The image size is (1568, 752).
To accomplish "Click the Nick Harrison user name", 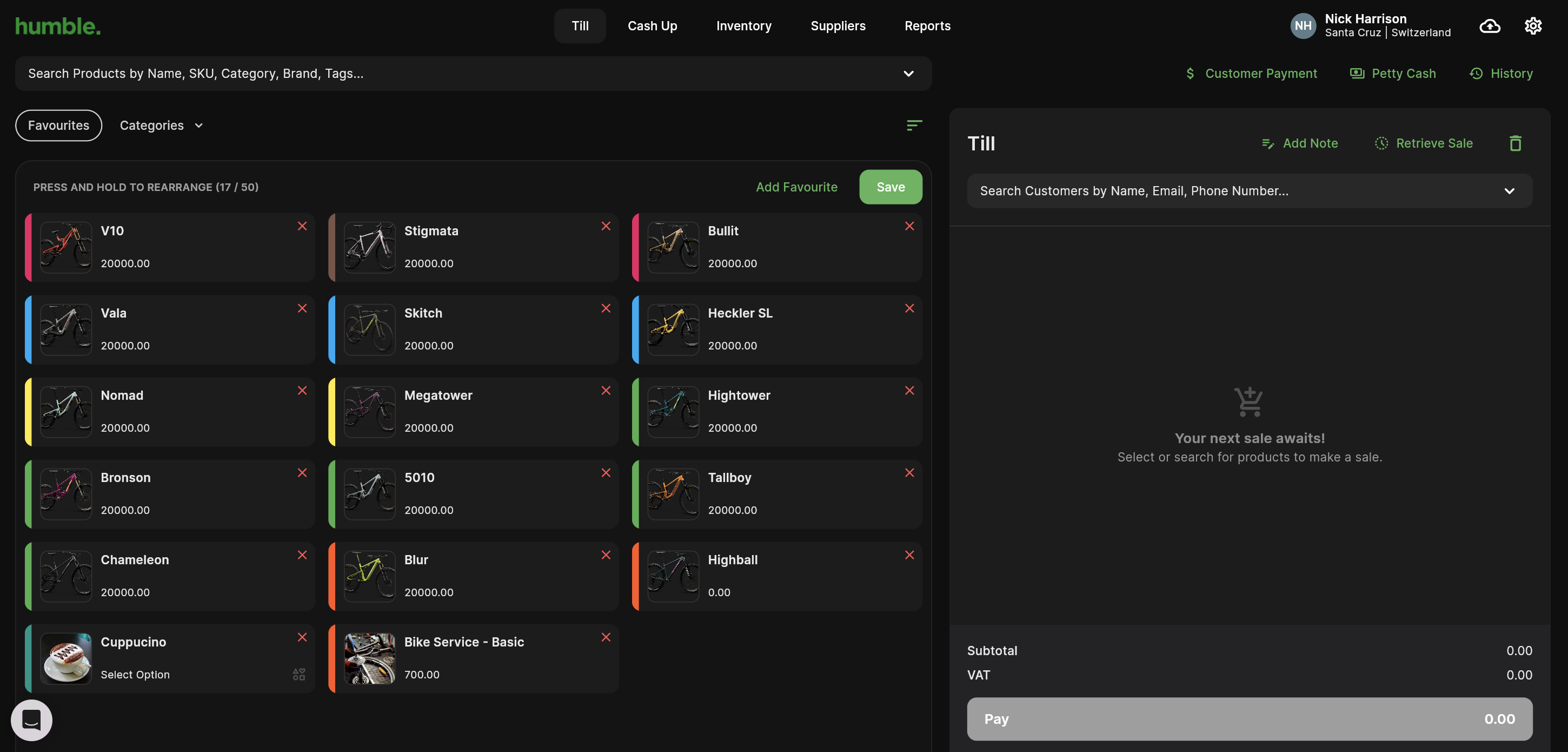I will pyautogui.click(x=1365, y=18).
